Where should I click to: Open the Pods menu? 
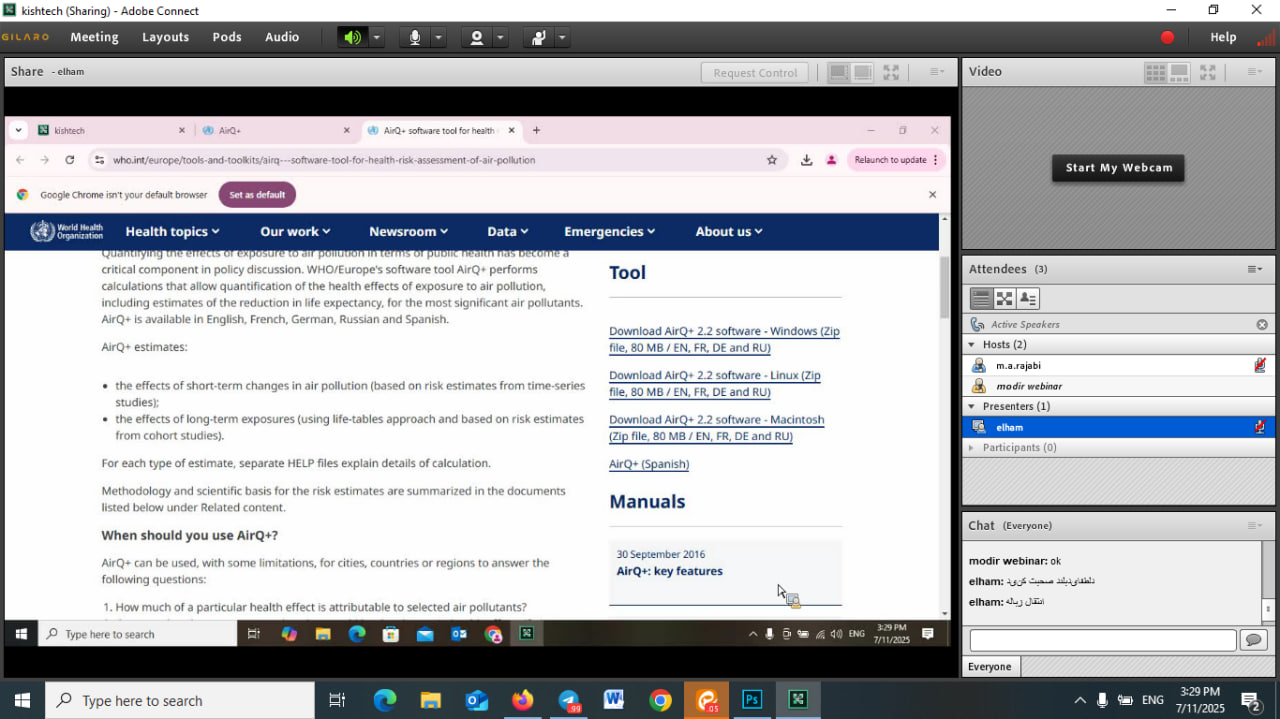tap(227, 37)
